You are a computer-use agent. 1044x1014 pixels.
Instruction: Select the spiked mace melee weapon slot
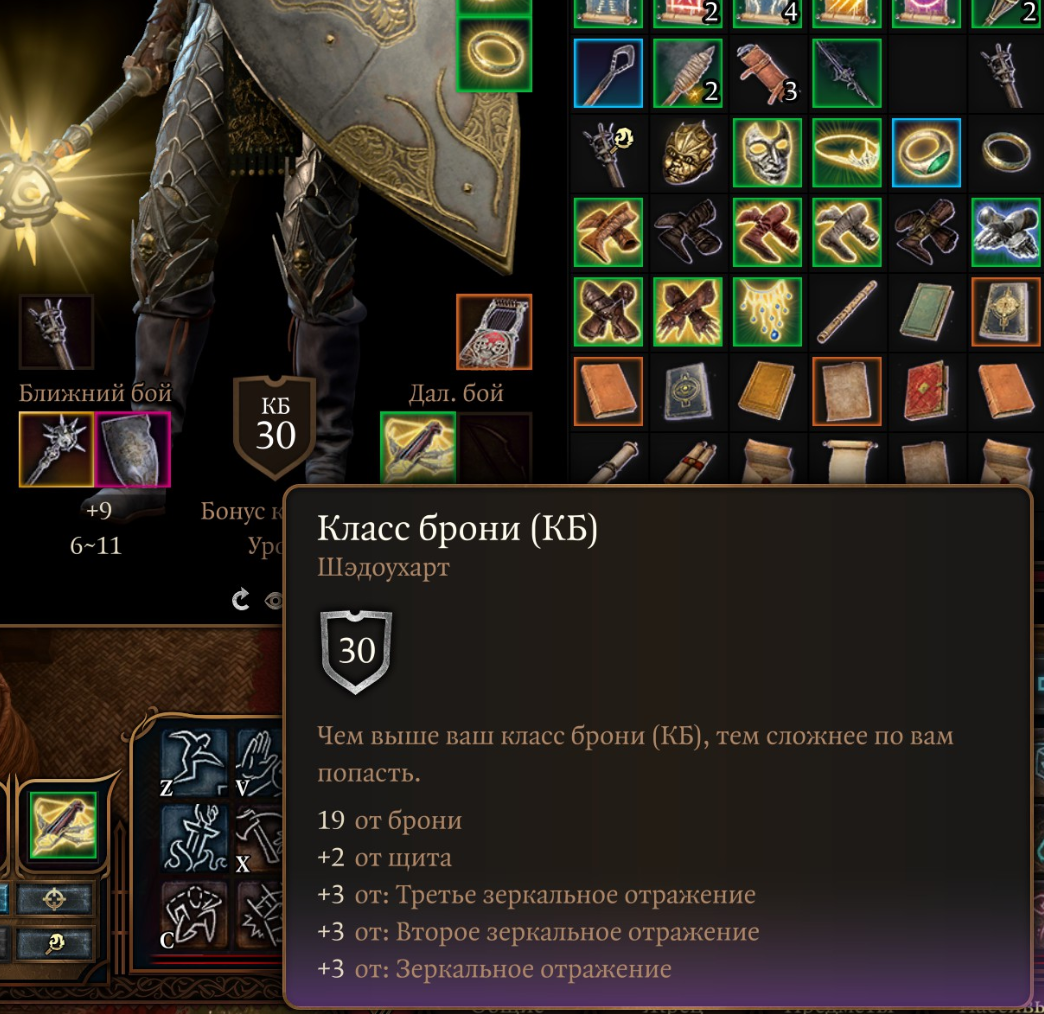[x=57, y=449]
